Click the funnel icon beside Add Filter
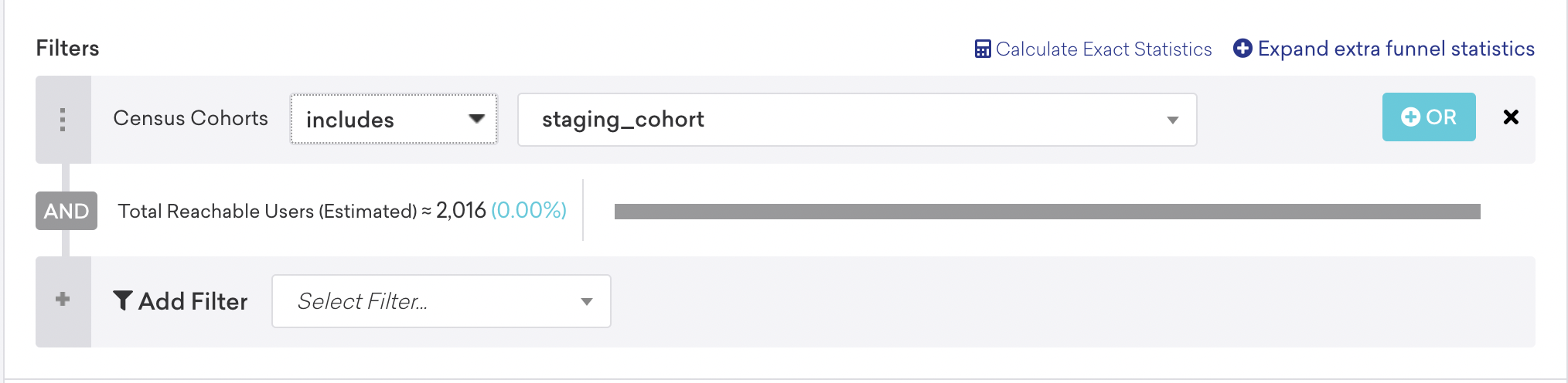The image size is (1568, 383). pyautogui.click(x=122, y=300)
